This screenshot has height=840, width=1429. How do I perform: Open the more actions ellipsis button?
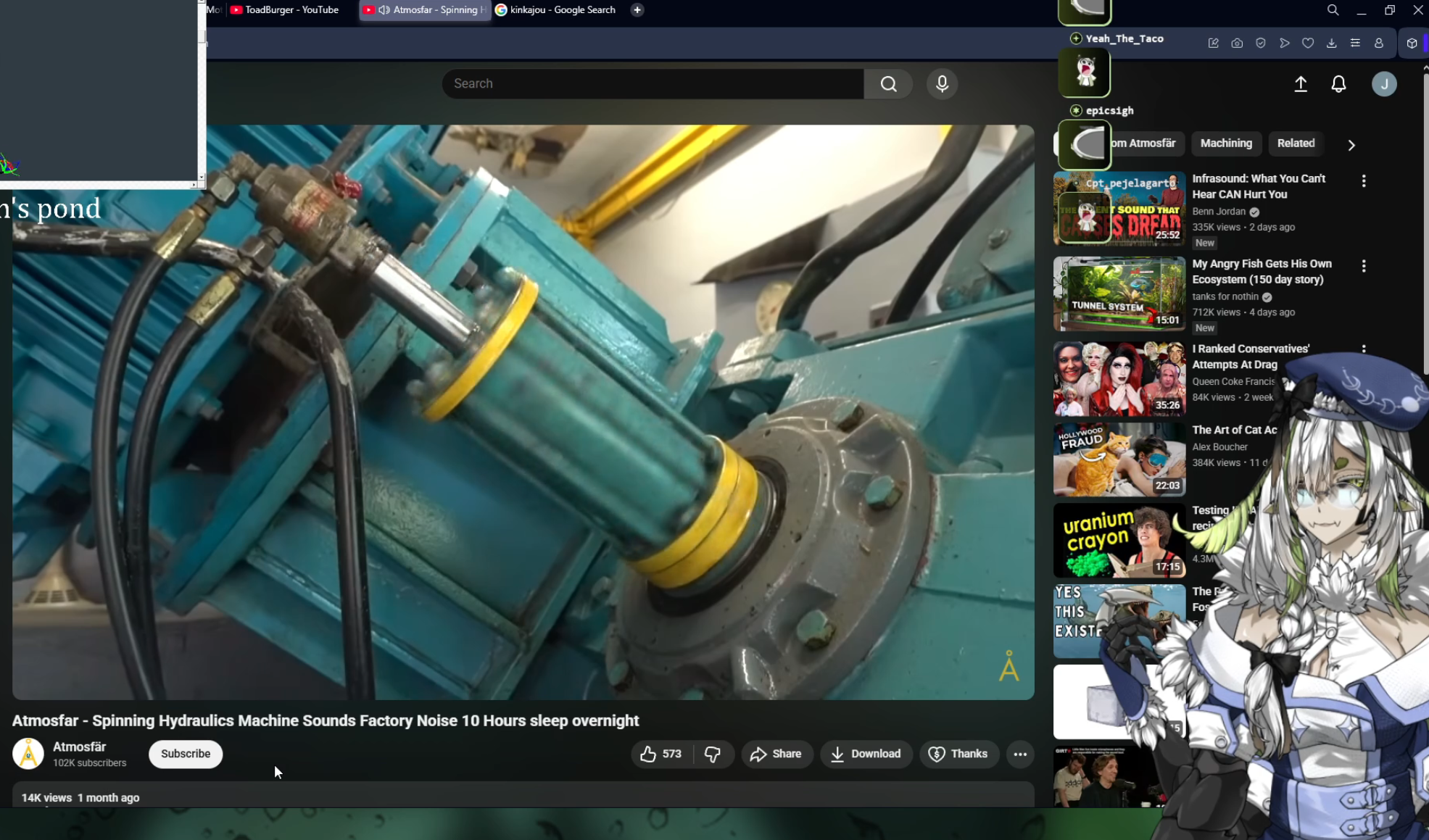click(x=1020, y=754)
